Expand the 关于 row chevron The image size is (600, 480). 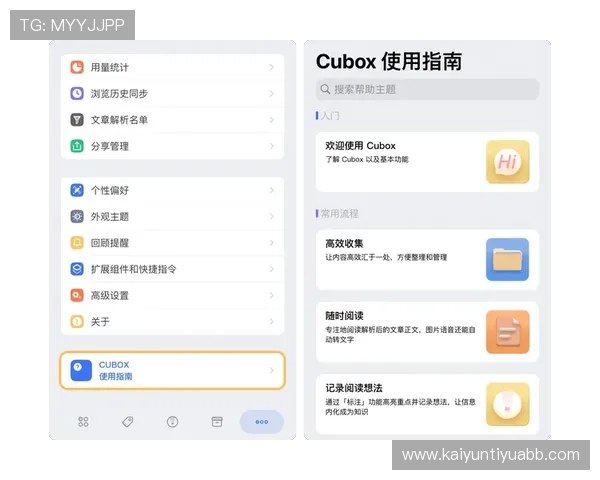click(271, 322)
